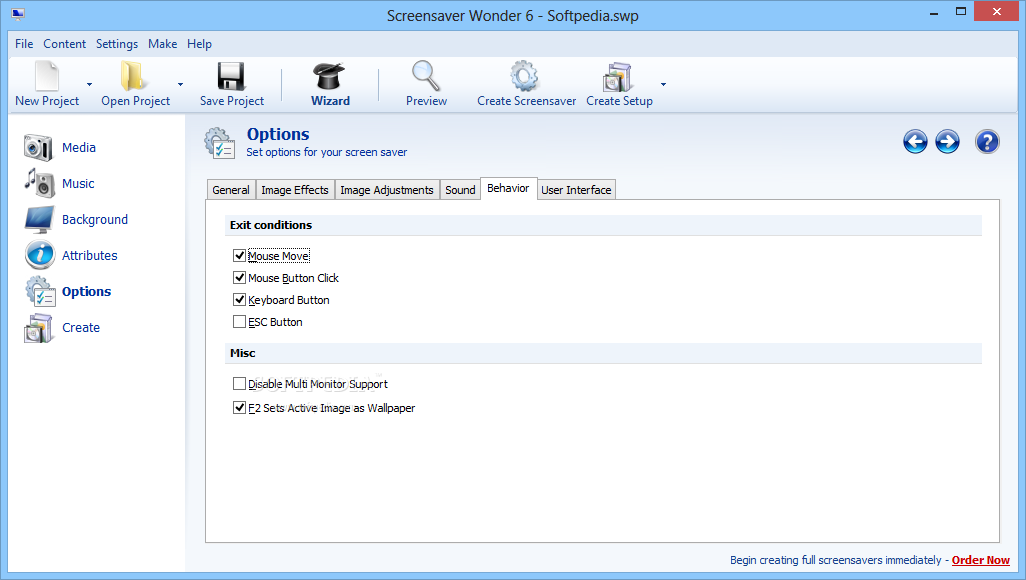Click the Preview toolbar label
Image resolution: width=1026 pixels, height=580 pixels.
point(427,101)
